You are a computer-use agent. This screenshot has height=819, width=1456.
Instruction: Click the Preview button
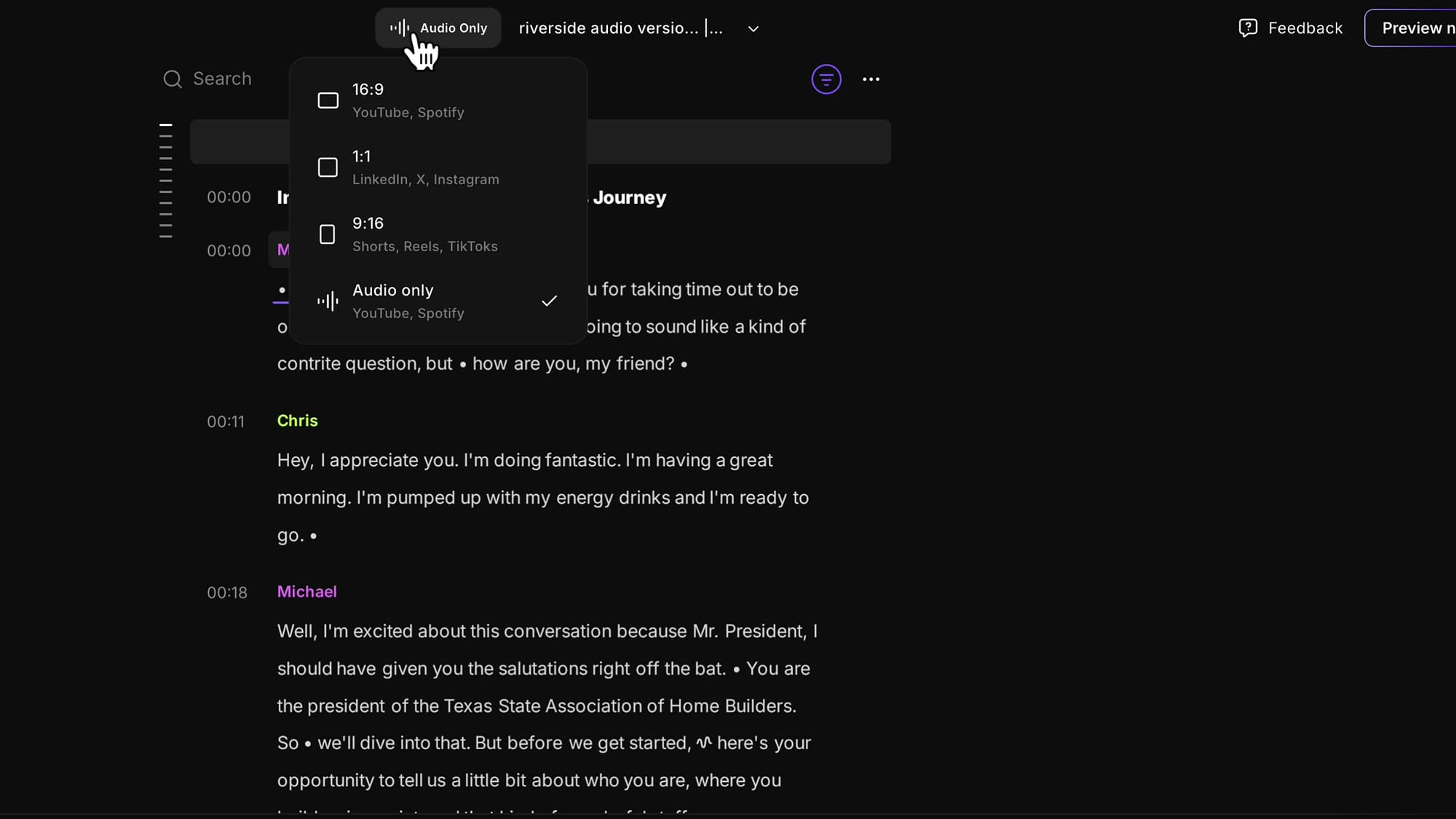tap(1412, 28)
